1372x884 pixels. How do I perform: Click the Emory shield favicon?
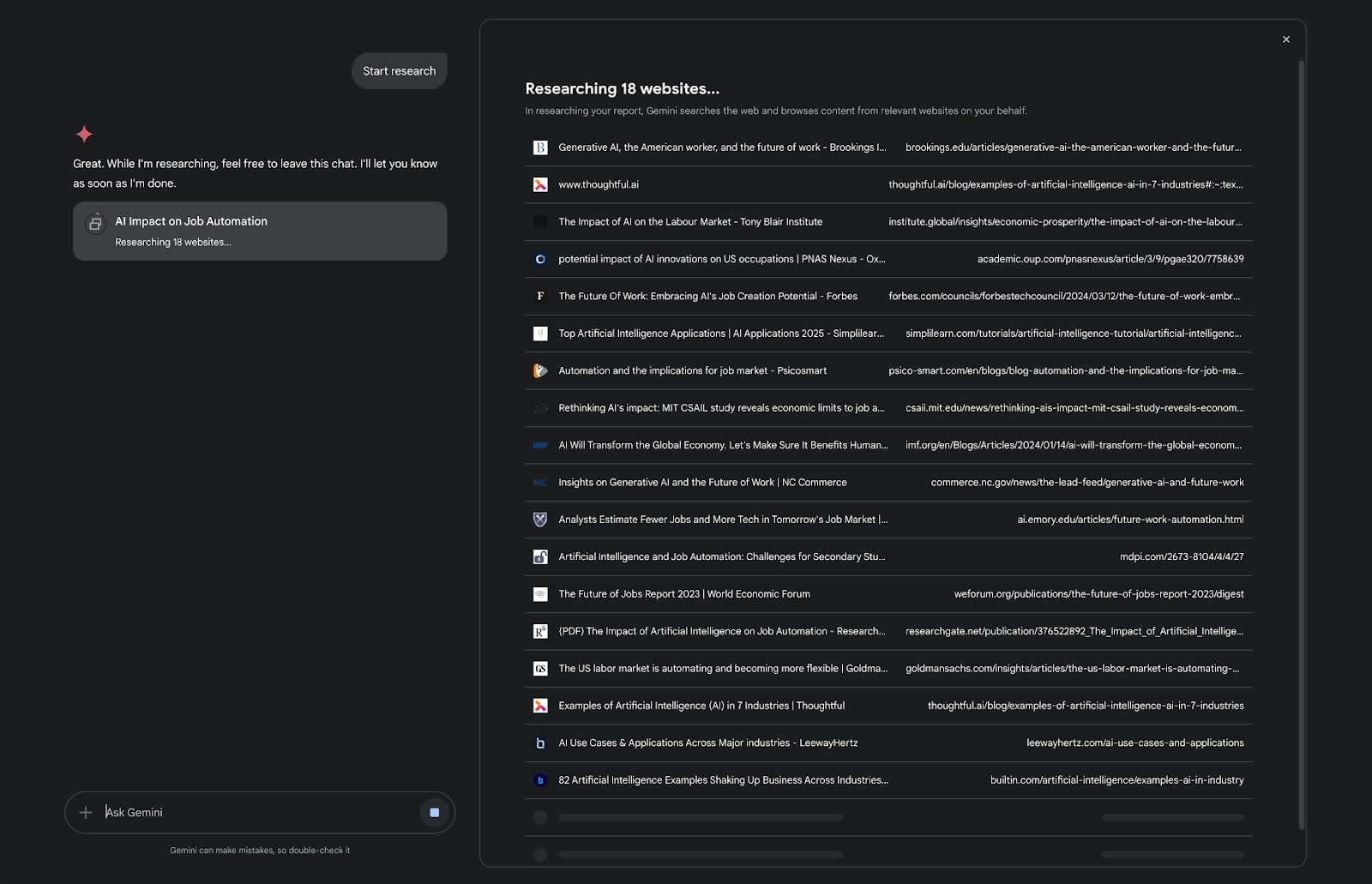[x=540, y=520]
